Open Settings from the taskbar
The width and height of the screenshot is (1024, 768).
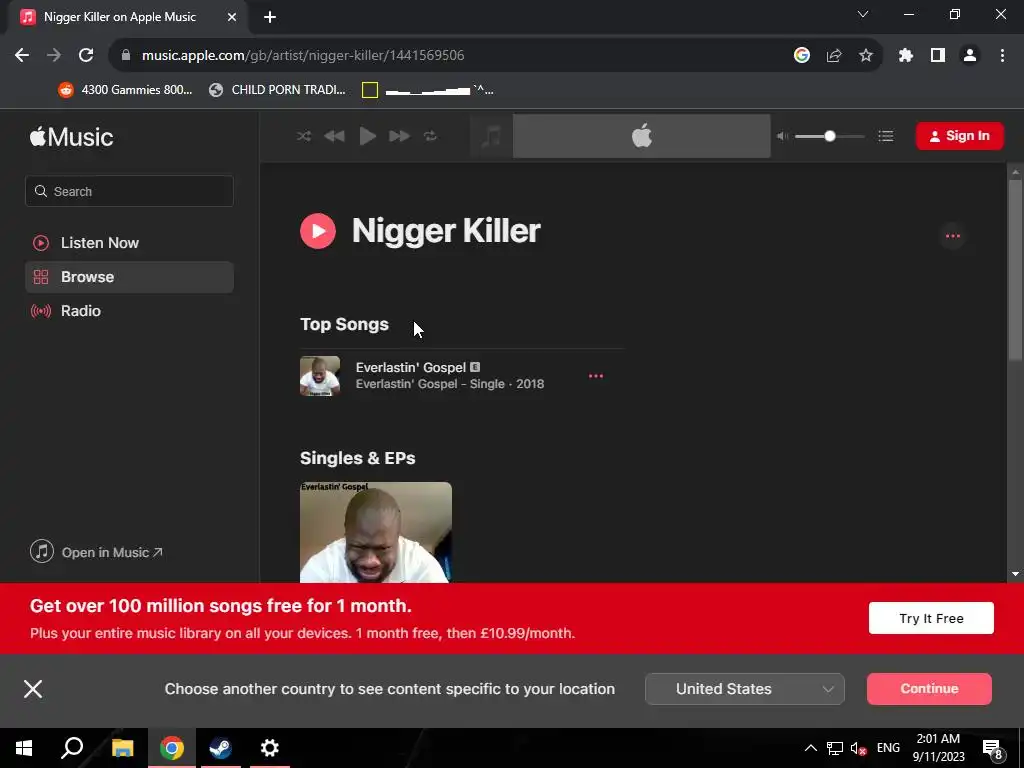coord(270,748)
